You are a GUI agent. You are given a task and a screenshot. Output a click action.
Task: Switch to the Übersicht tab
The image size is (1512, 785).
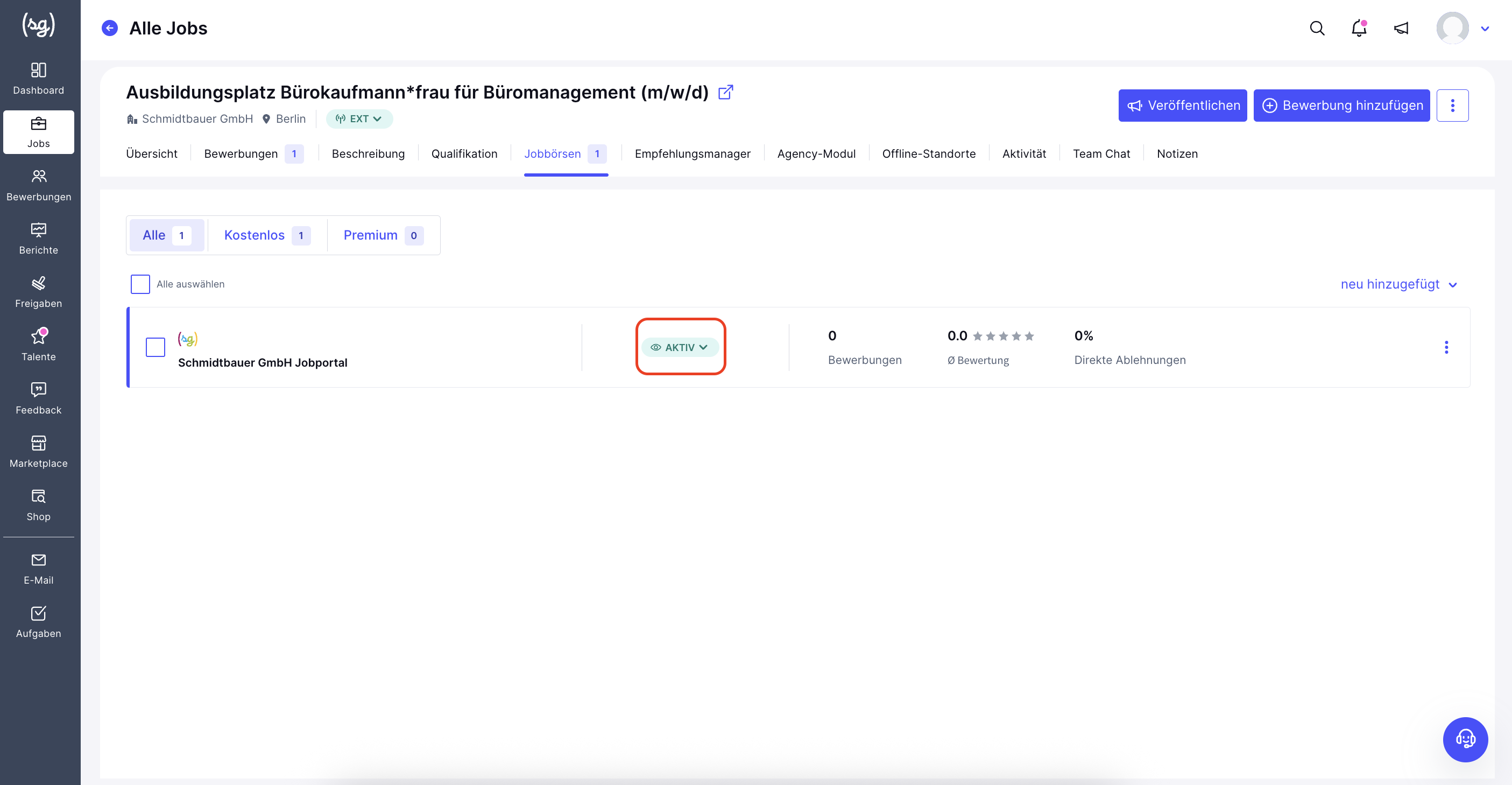pyautogui.click(x=151, y=154)
